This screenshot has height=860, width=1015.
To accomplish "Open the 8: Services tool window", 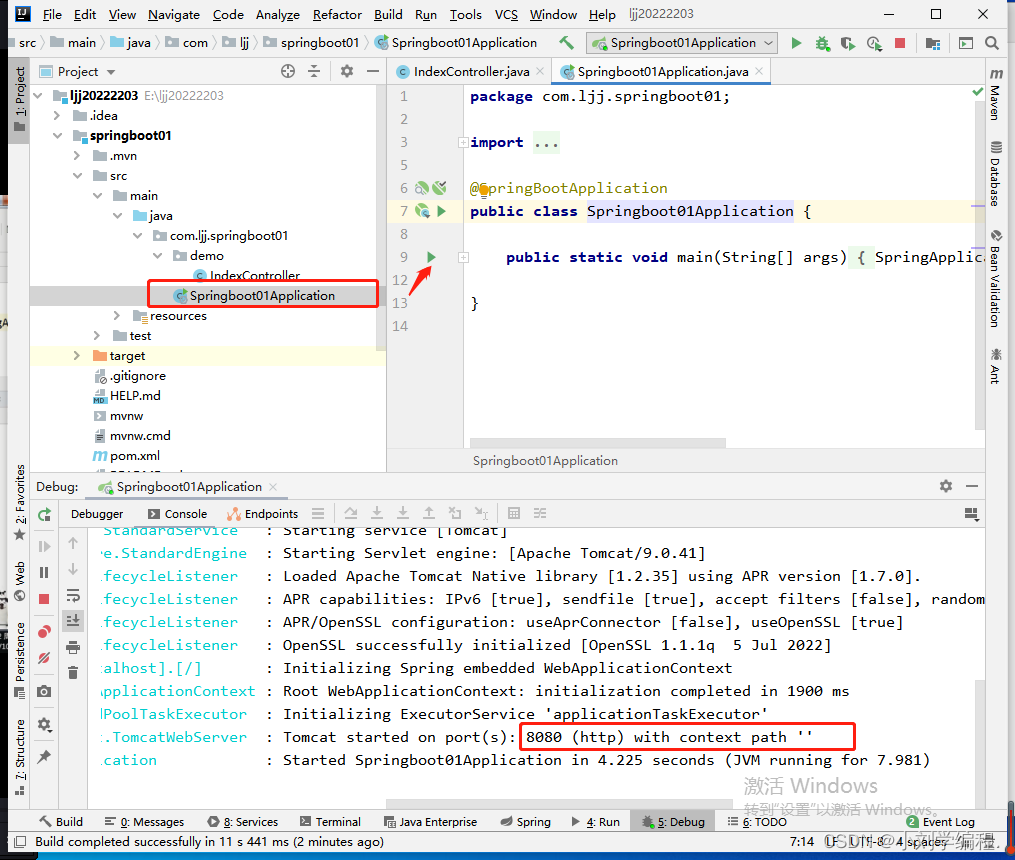I will point(243,822).
